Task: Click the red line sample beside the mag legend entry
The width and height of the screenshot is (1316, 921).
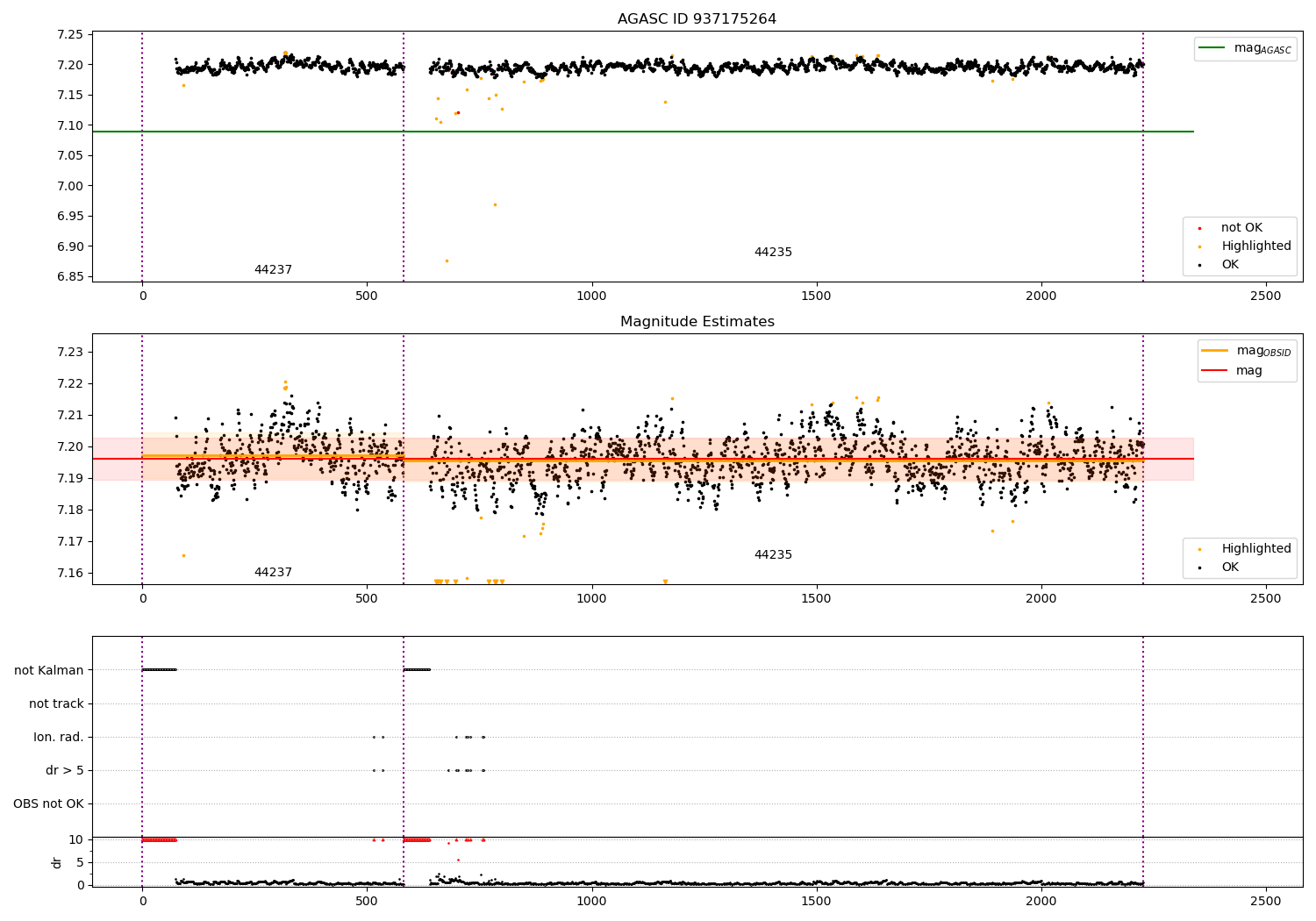Action: (x=1215, y=371)
